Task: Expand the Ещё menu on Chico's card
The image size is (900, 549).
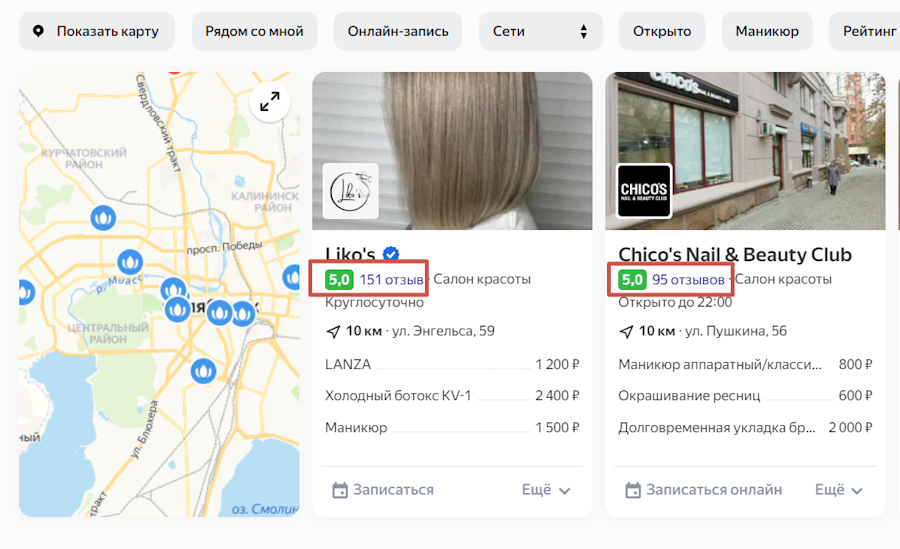Action: click(839, 490)
